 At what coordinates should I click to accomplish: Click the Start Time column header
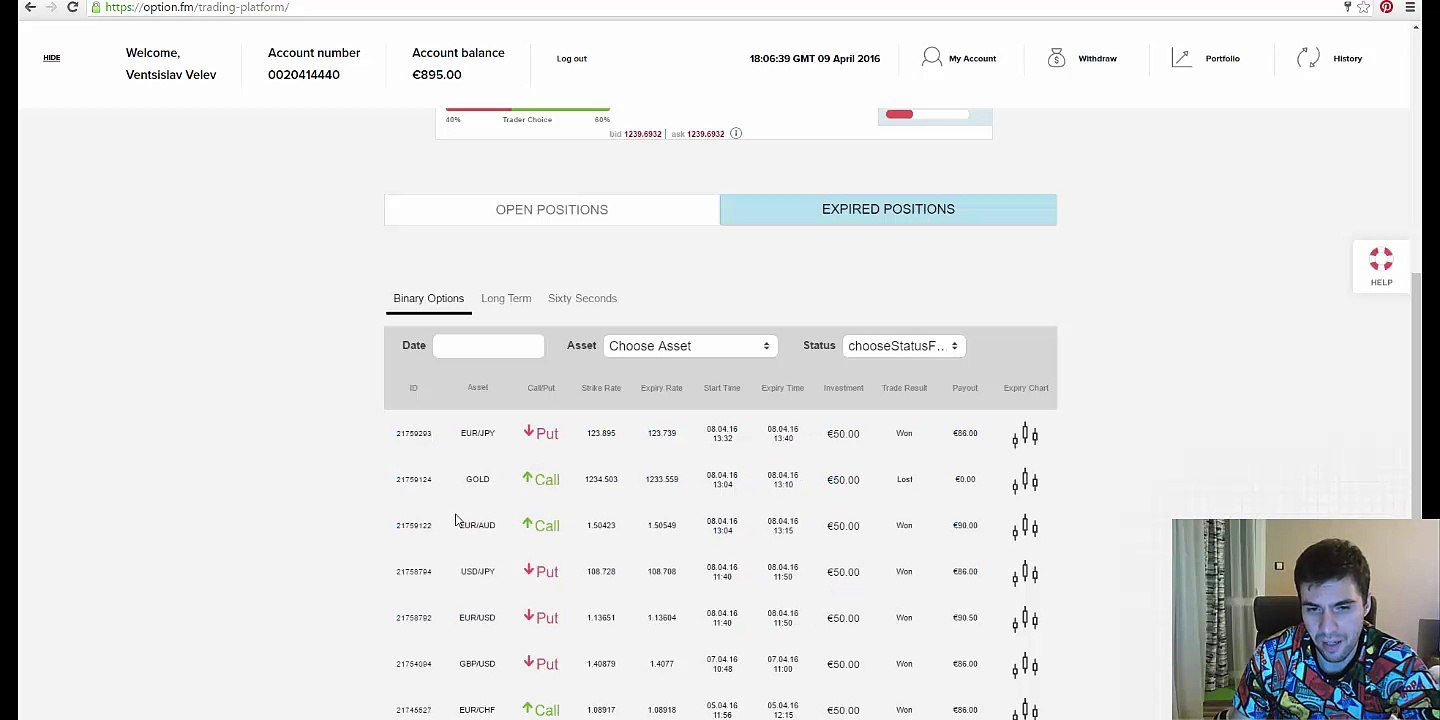[722, 388]
